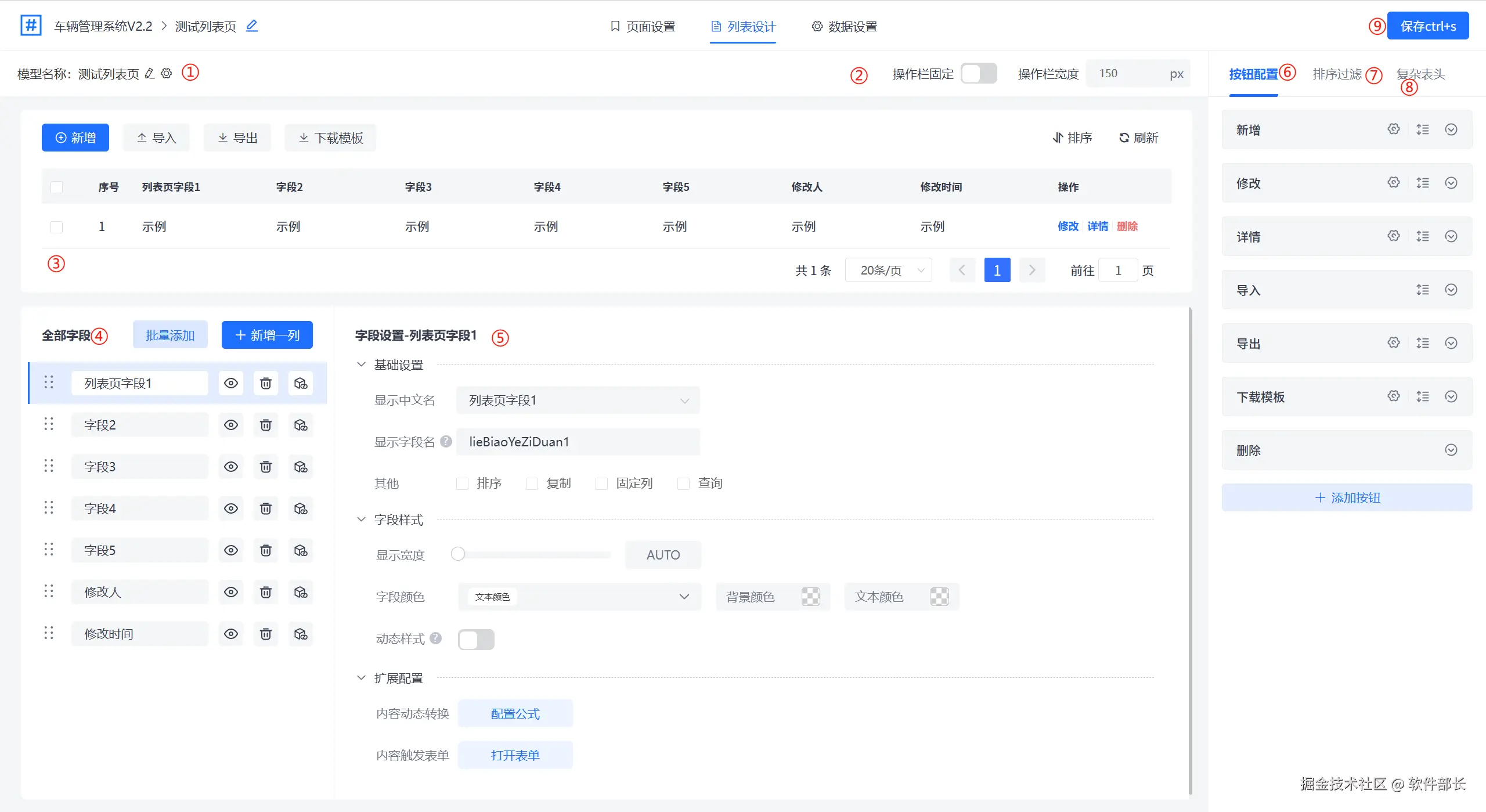This screenshot has width=1486, height=812.
Task: Enable the 操作栏固定 switch
Action: coord(979,74)
